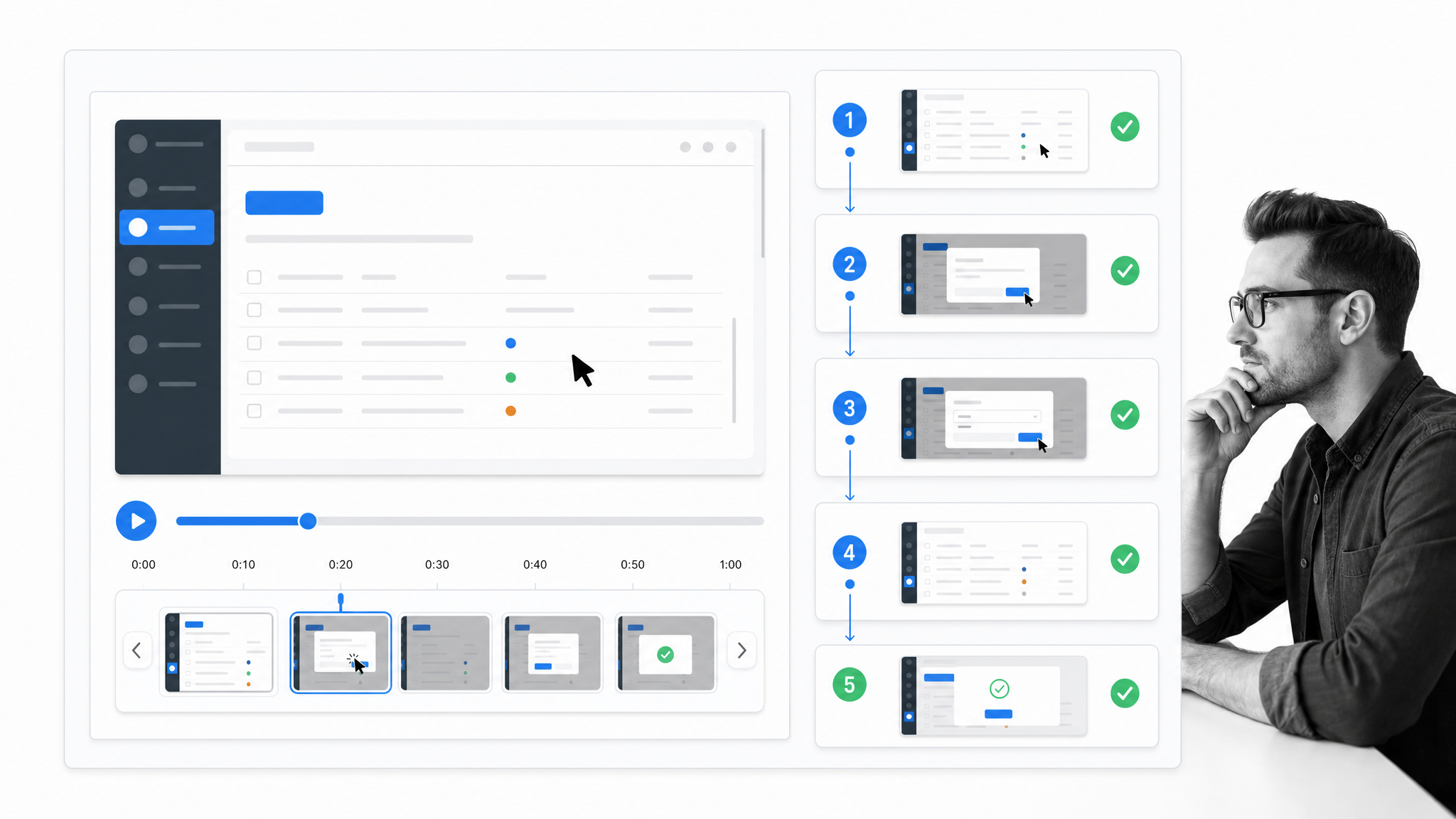Click the step 3 number badge
This screenshot has width=1456, height=819.
[x=850, y=408]
